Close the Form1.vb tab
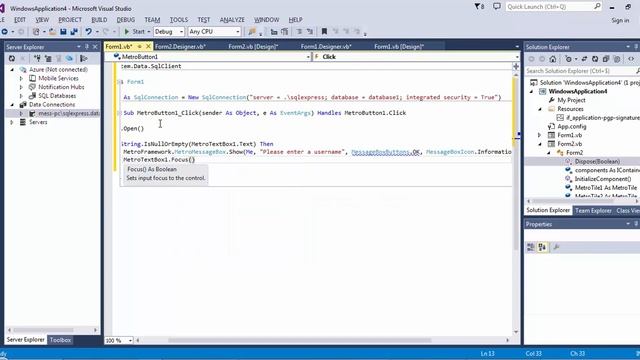640x360 pixels. pyautogui.click(x=149, y=47)
